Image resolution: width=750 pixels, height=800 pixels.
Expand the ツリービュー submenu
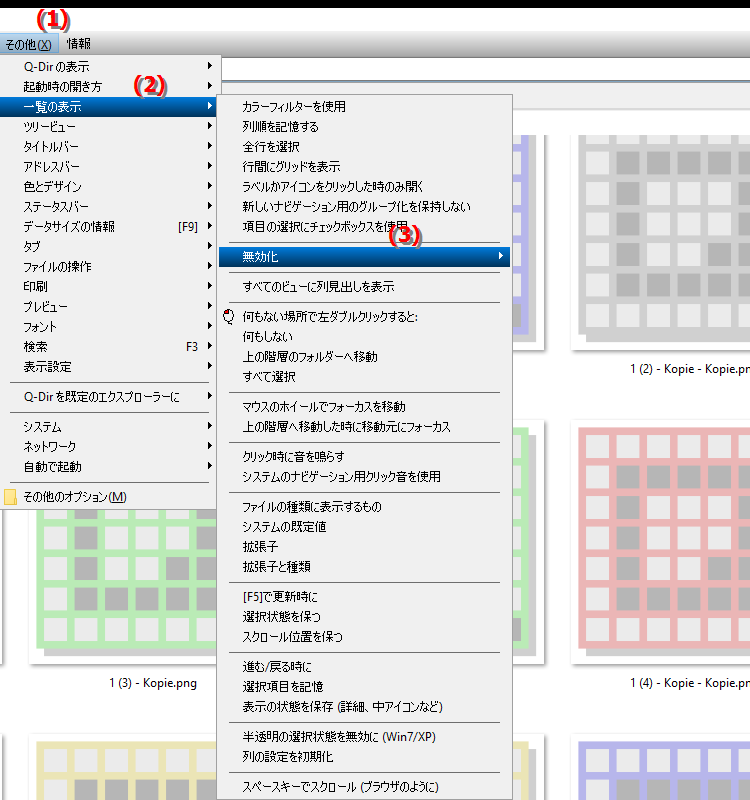(x=50, y=127)
